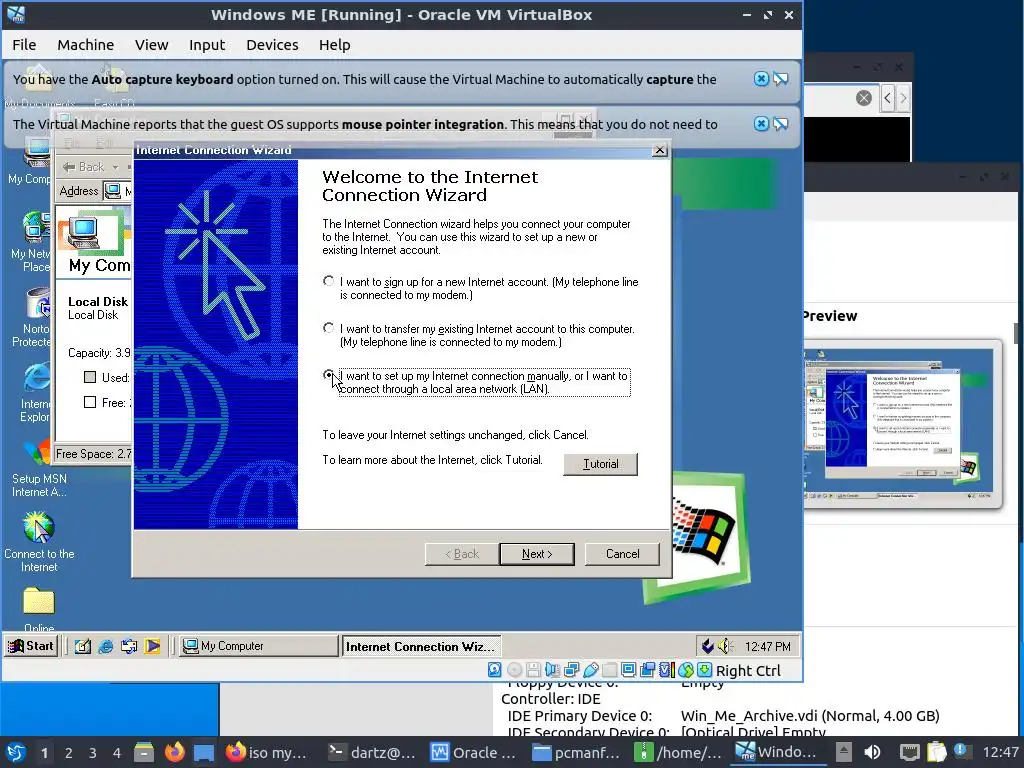Click the VirtualBox hard disk activity indicator
Viewport: 1024px width, 768px height.
point(494,670)
